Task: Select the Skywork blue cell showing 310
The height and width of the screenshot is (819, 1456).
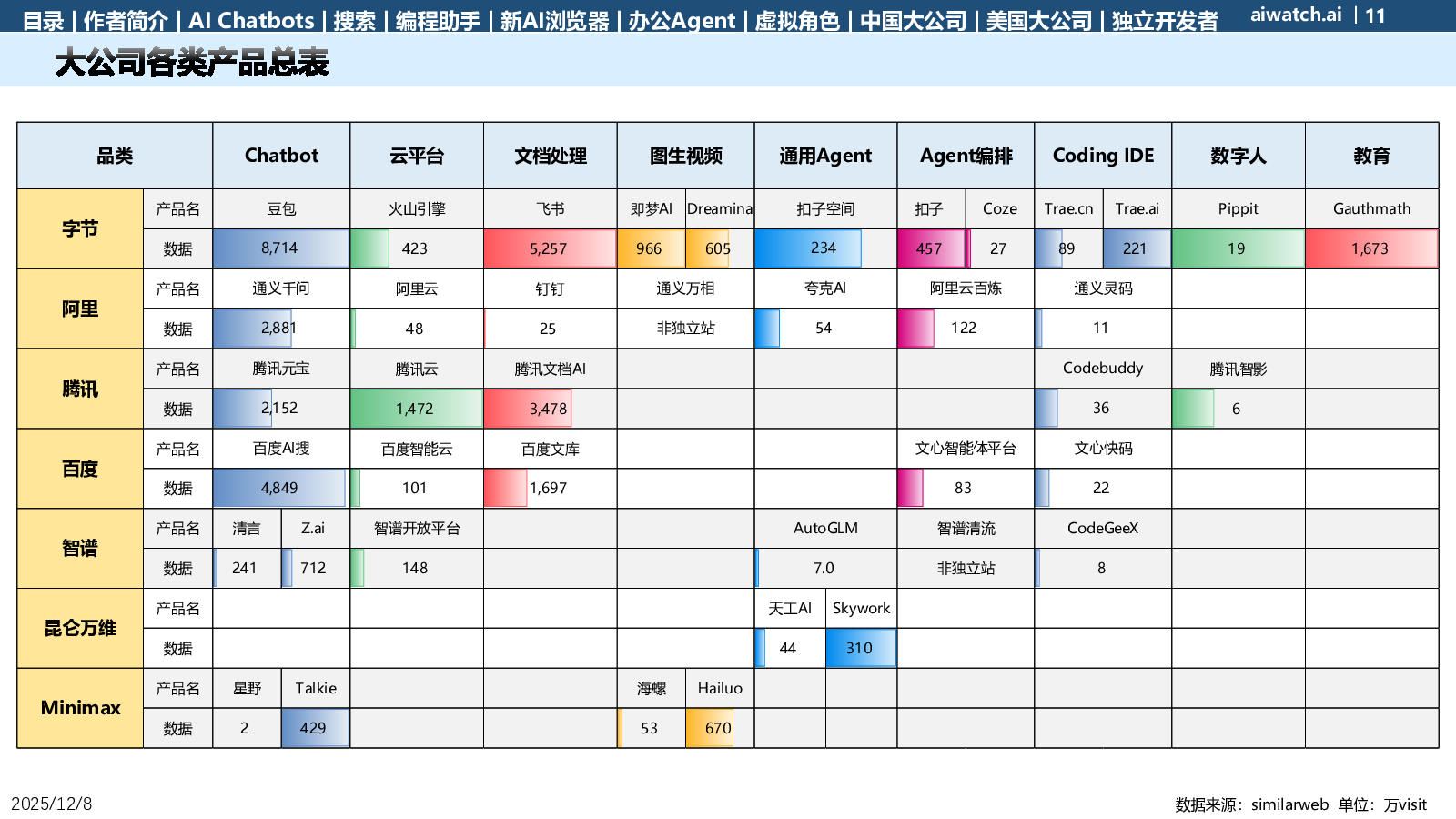Action: pyautogui.click(x=860, y=648)
